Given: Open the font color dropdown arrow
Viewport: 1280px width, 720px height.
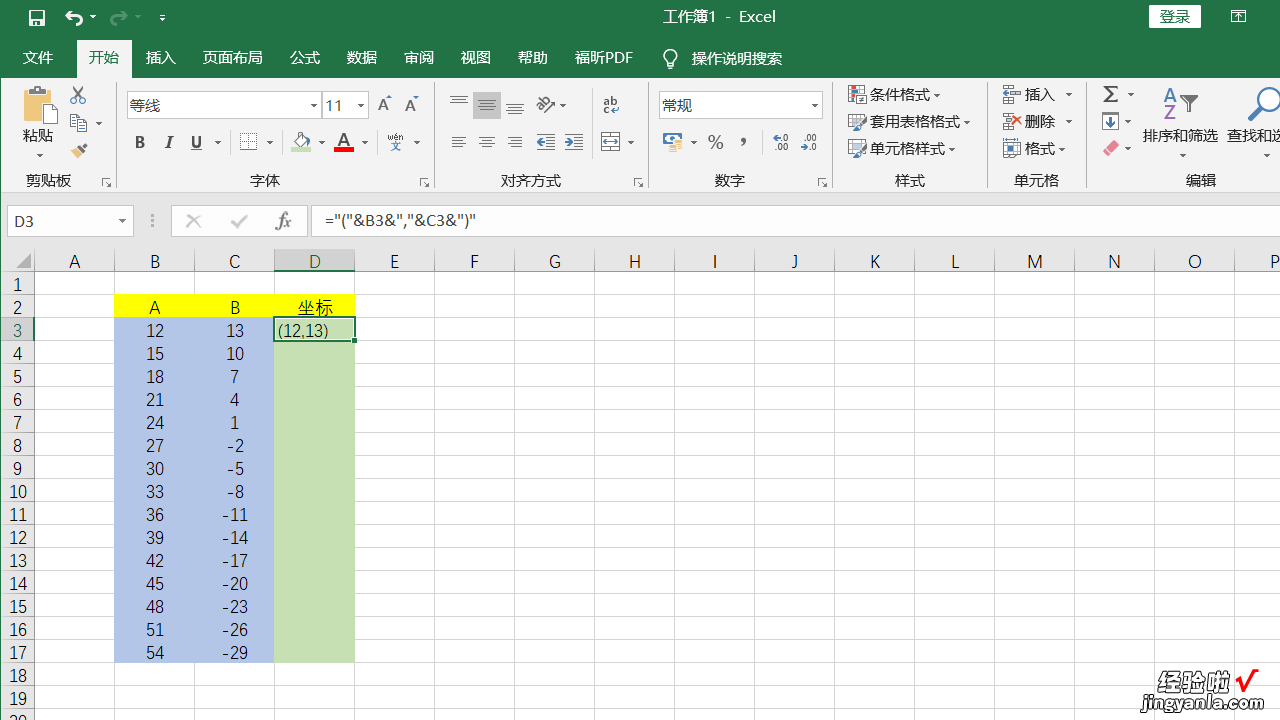Looking at the screenshot, I should tap(365, 143).
